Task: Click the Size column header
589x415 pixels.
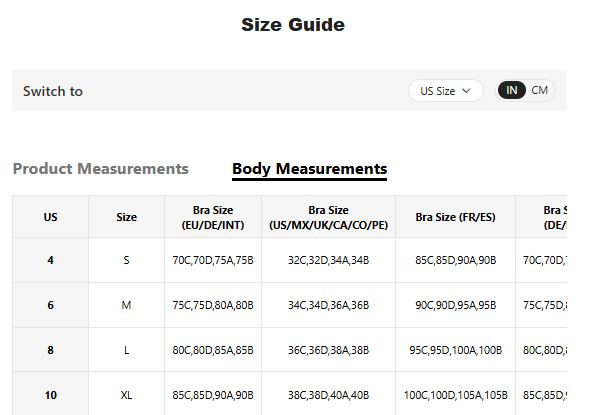Action: click(x=127, y=217)
